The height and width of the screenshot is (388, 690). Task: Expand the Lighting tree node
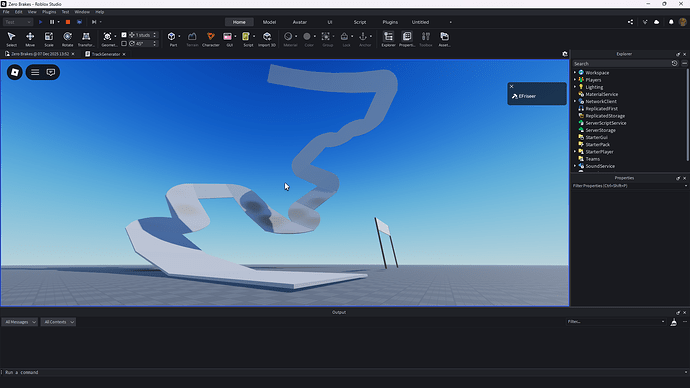pos(575,87)
